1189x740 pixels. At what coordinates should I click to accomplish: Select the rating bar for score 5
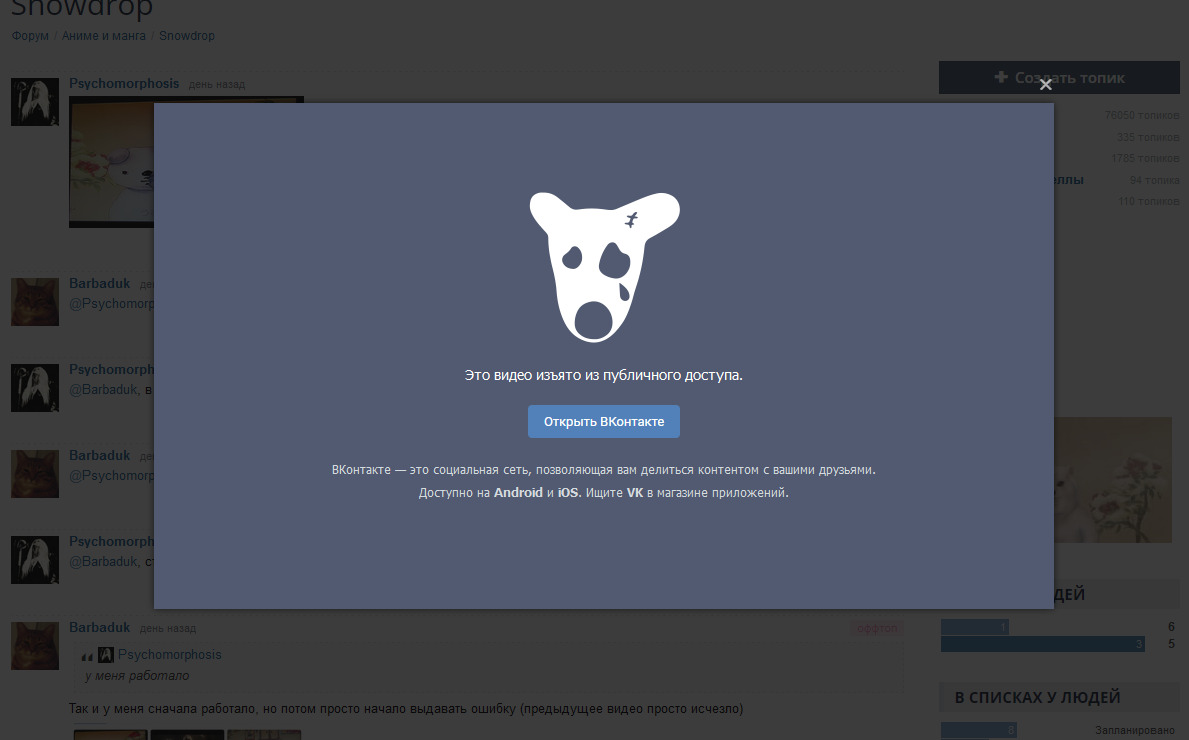tap(1042, 644)
